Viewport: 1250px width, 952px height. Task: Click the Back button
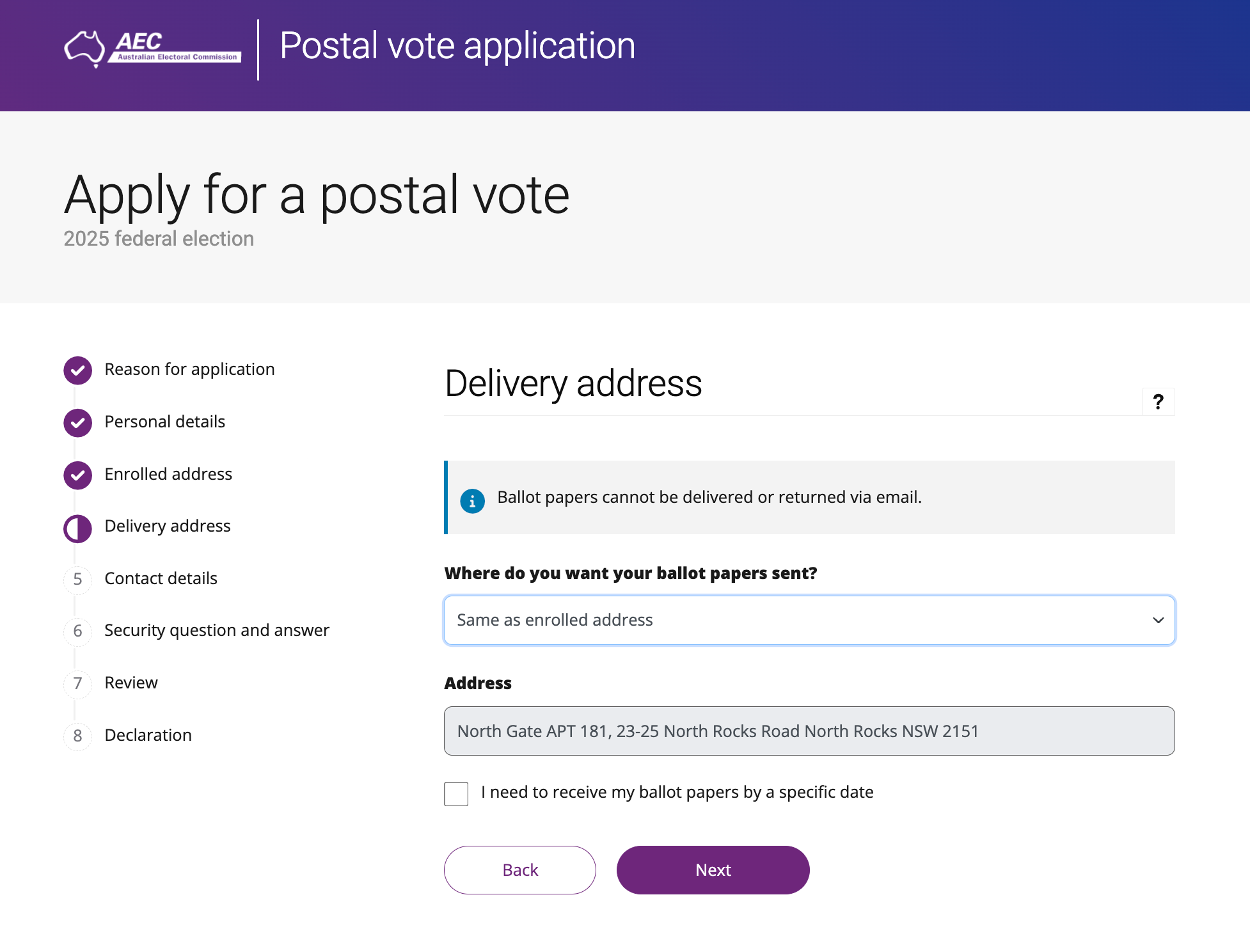(520, 870)
